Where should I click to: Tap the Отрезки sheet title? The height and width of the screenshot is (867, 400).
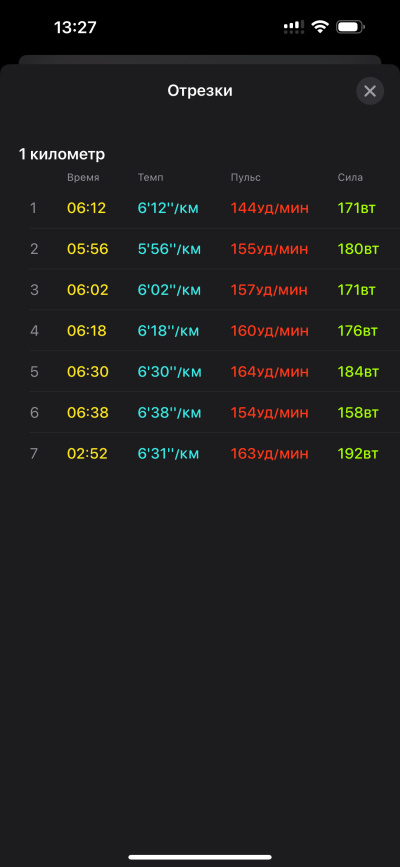200,91
